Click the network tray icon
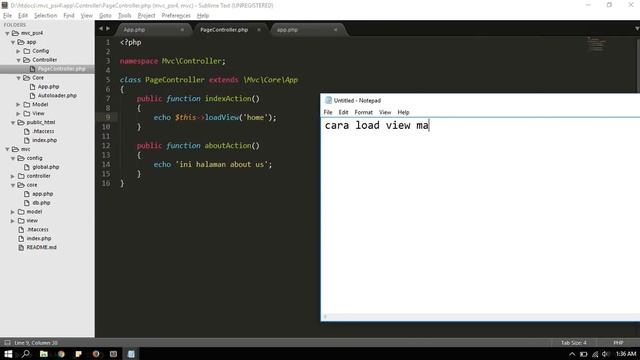 click(595, 354)
